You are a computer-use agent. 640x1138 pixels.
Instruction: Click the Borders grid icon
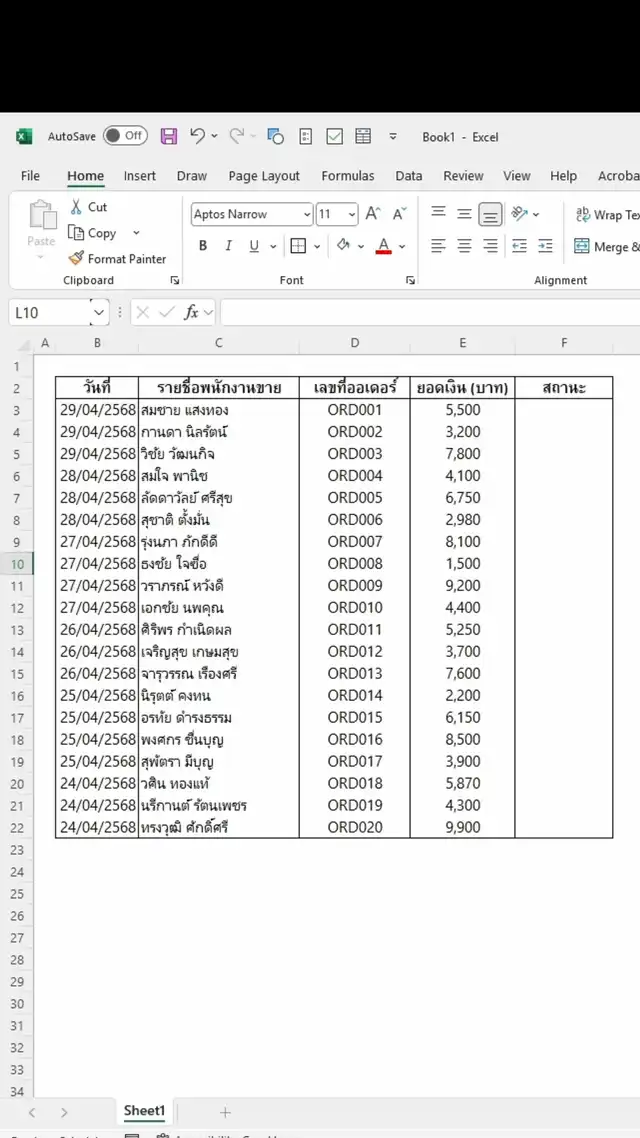point(298,246)
